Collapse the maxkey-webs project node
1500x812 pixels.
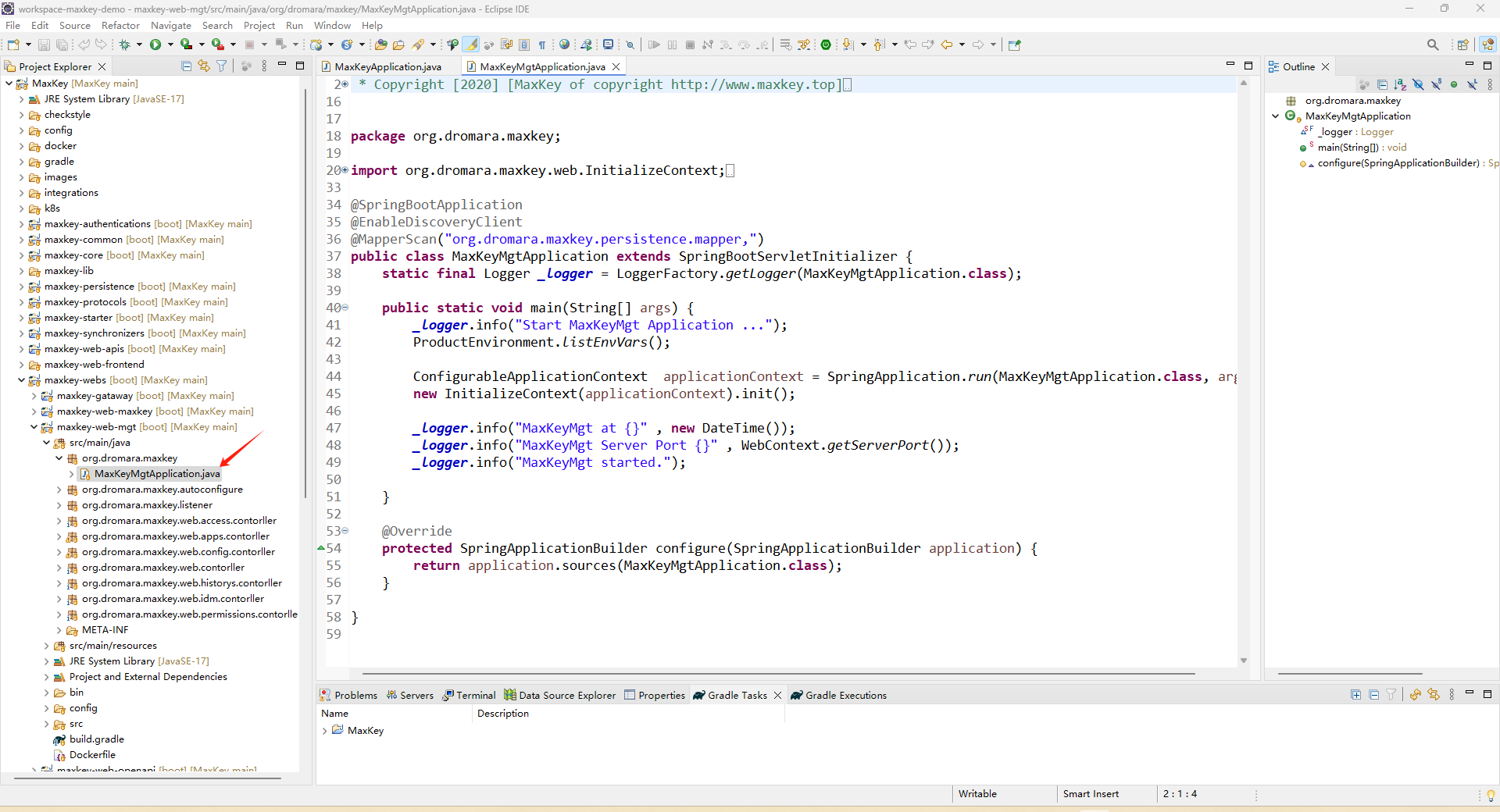coord(21,380)
